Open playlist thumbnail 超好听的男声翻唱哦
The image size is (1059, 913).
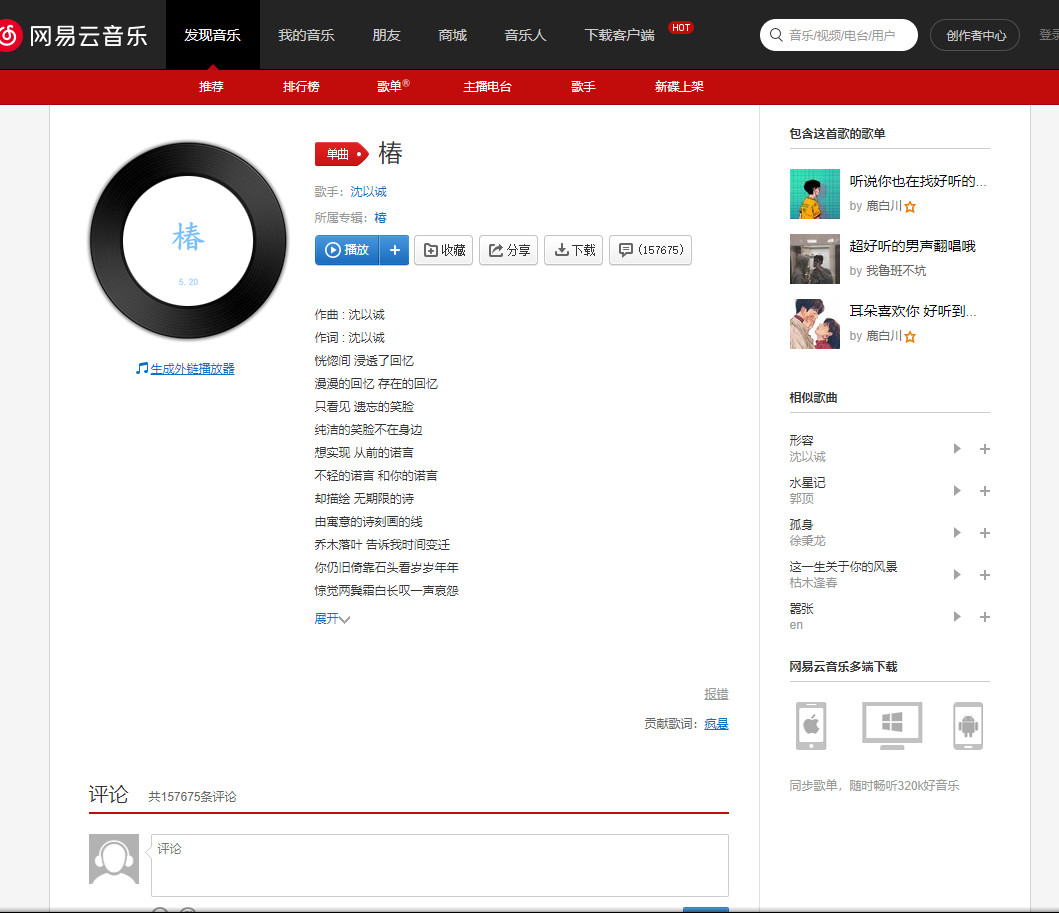[x=815, y=259]
